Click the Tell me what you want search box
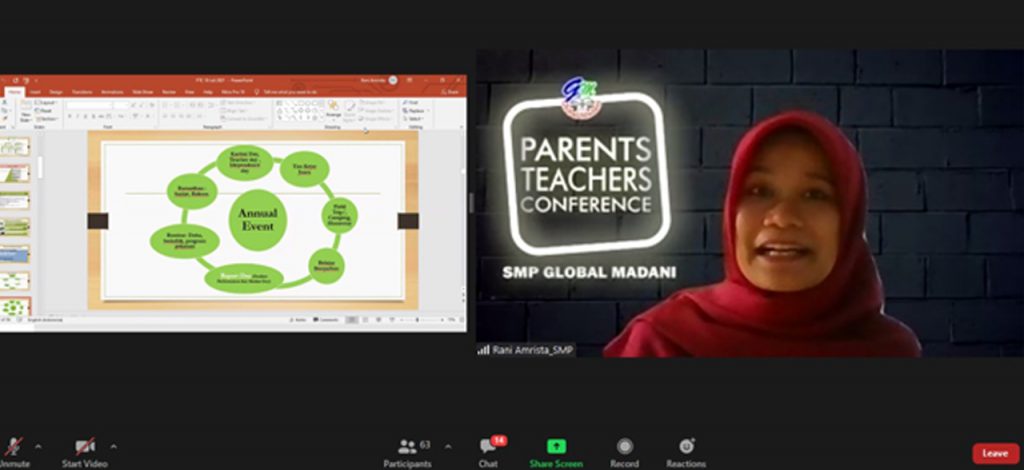 coord(287,92)
